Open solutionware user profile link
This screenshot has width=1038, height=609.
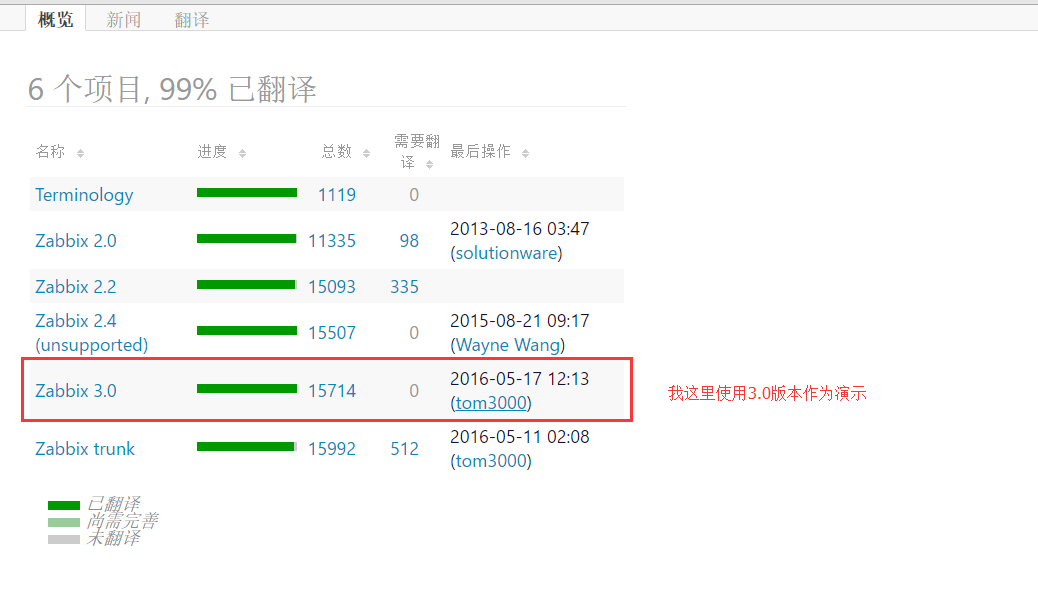tap(506, 253)
